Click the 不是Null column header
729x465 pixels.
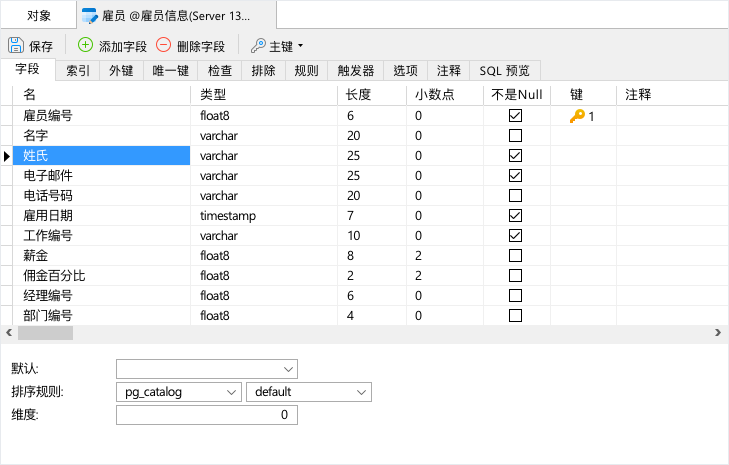[x=517, y=95]
